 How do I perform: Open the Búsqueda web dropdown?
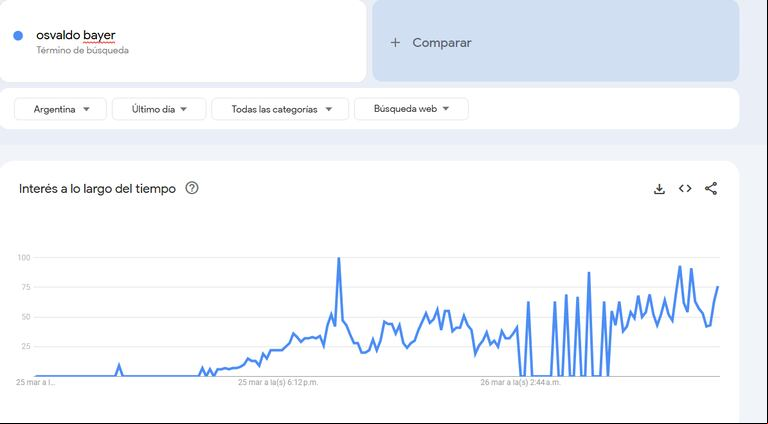[x=411, y=109]
